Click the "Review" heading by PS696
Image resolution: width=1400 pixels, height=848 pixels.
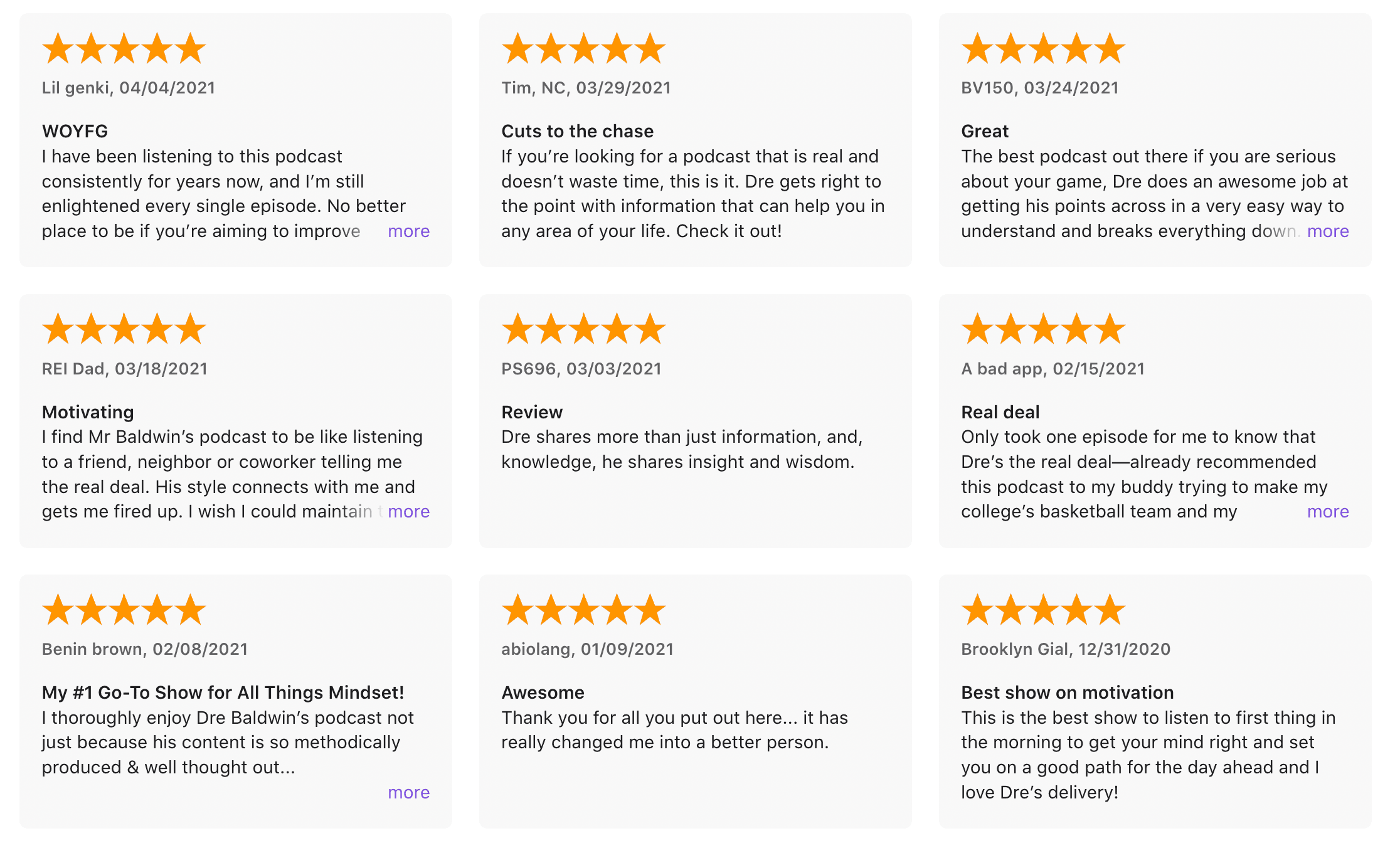point(532,412)
